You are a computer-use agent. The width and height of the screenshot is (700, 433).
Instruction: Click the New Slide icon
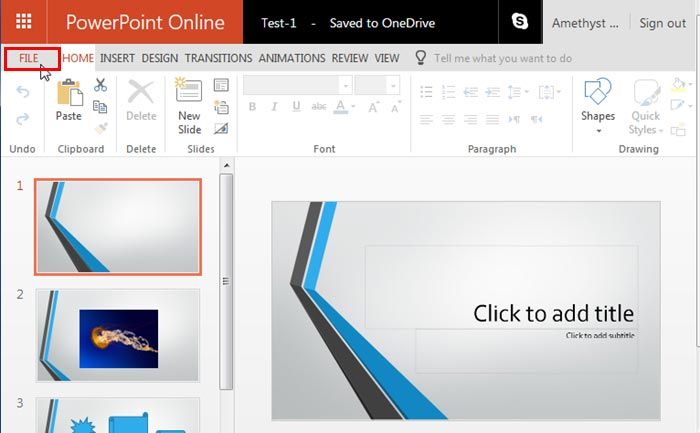pyautogui.click(x=188, y=90)
